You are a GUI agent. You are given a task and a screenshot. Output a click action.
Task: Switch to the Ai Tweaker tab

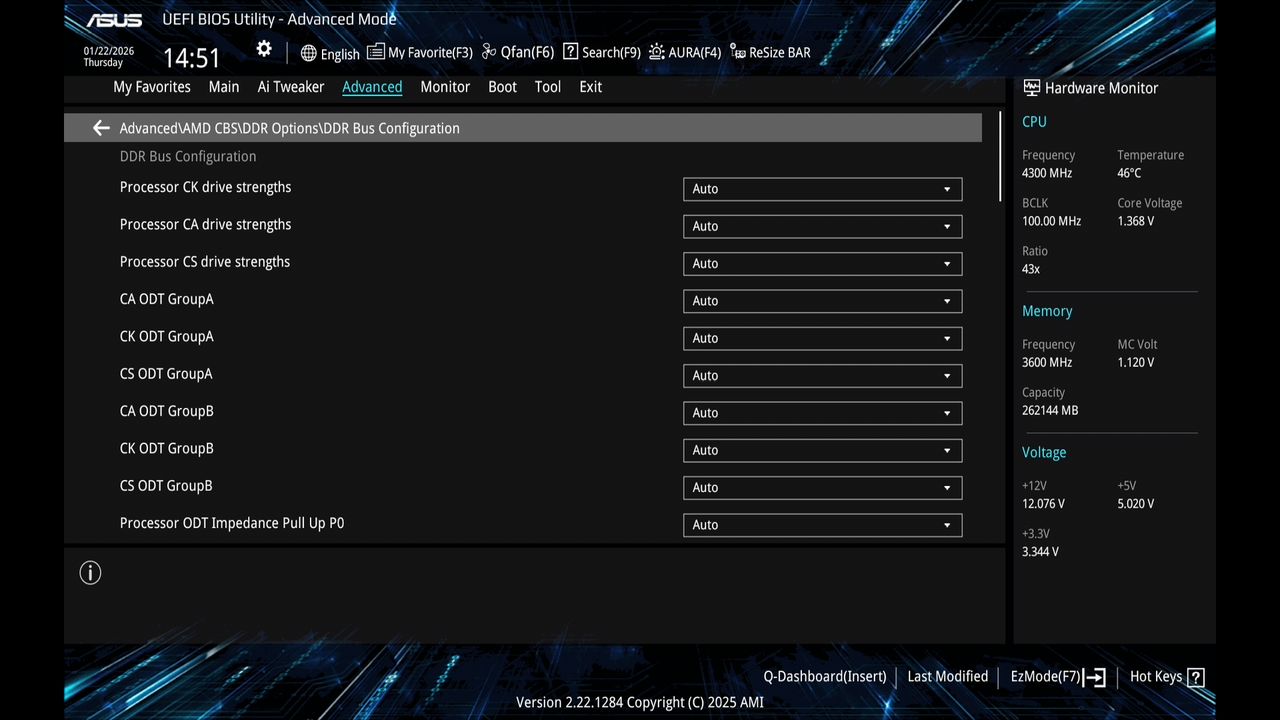pos(290,87)
